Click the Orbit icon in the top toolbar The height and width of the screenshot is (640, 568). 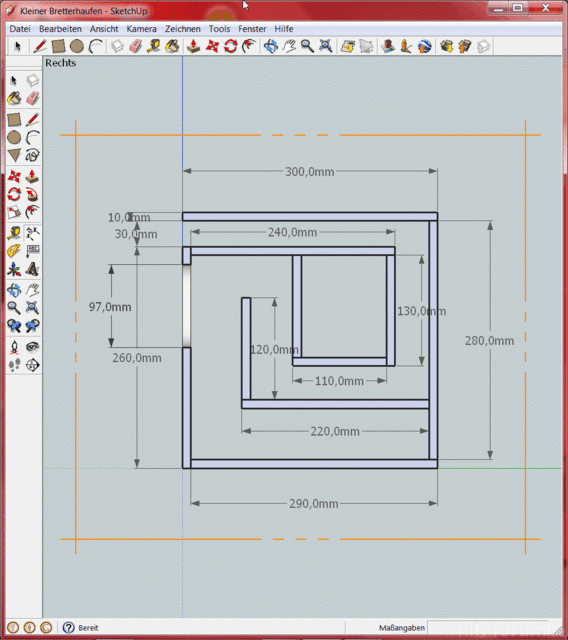pos(271,46)
